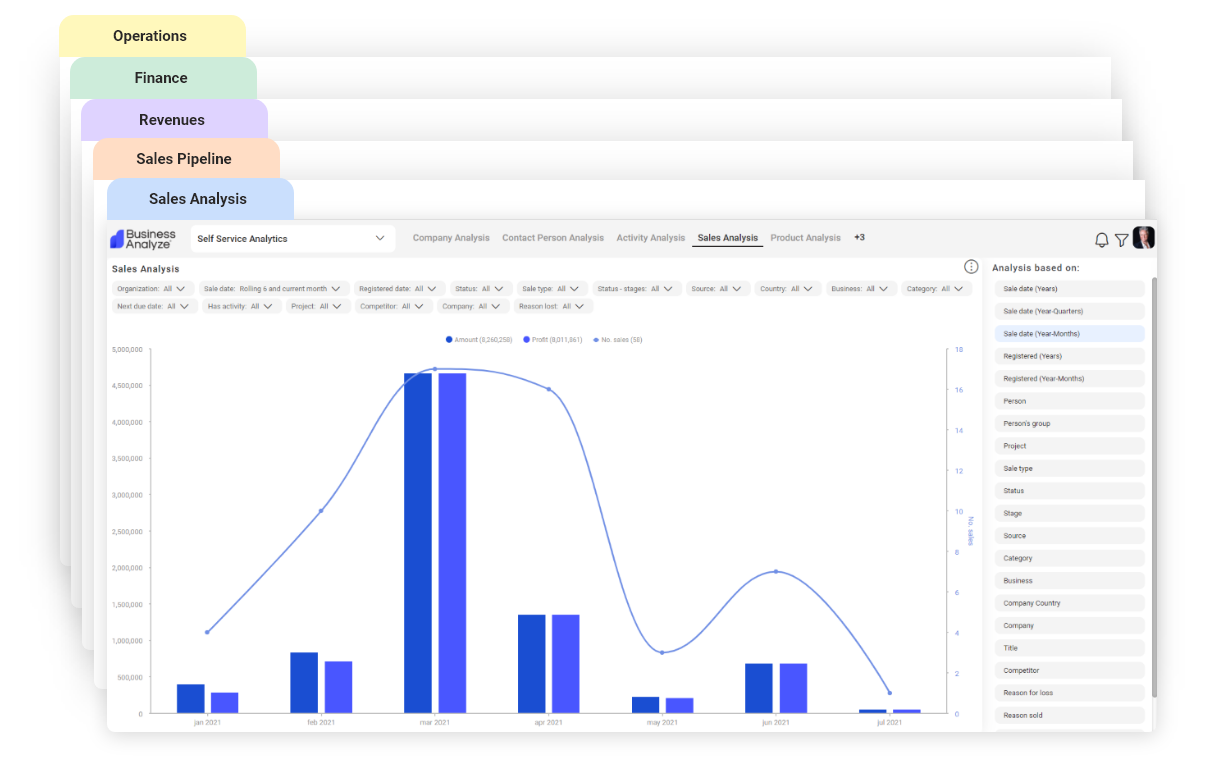
Task: Select Sale date (Year-Quarters) in the sidebar
Action: 1069,311
